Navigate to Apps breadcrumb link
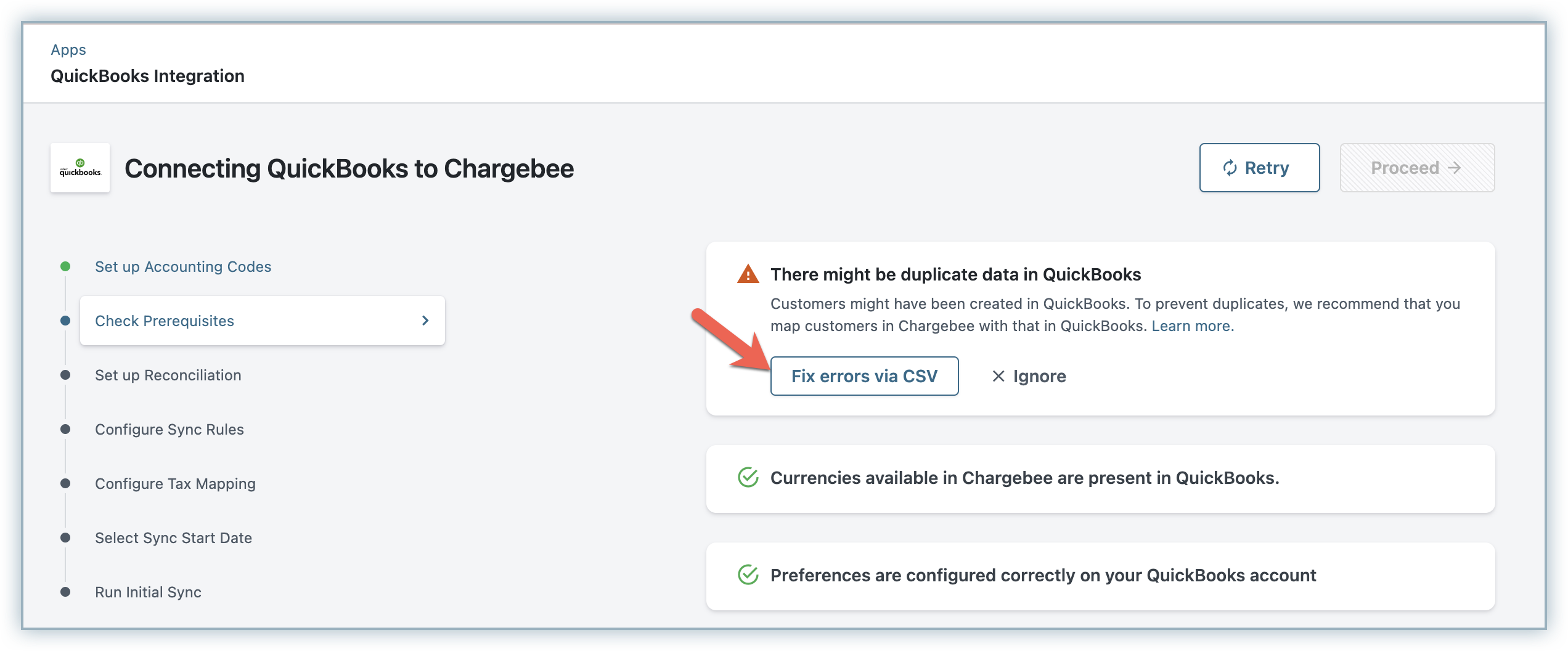The image size is (1568, 651). coord(68,50)
